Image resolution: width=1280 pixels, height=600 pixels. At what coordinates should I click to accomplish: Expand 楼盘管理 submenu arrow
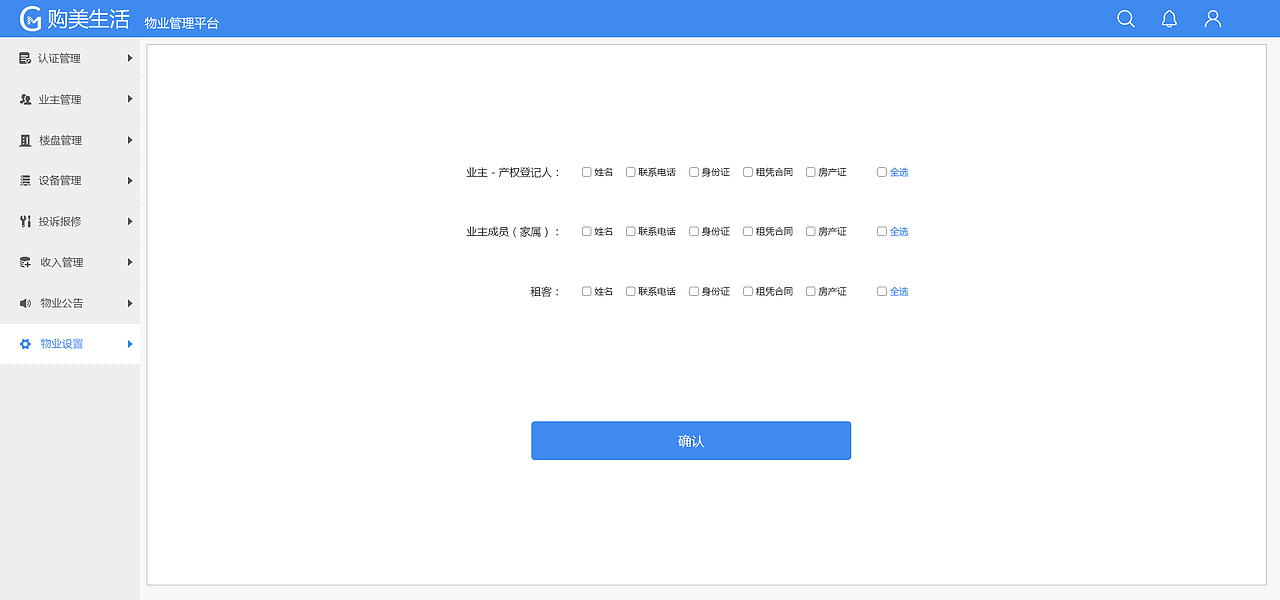pyautogui.click(x=130, y=140)
